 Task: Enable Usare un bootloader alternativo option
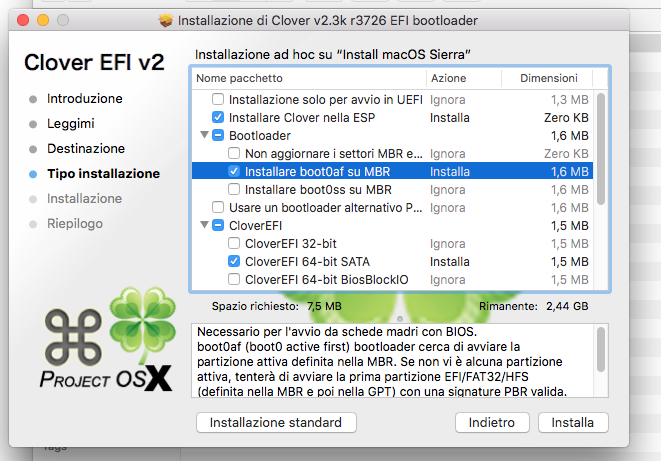coord(218,208)
